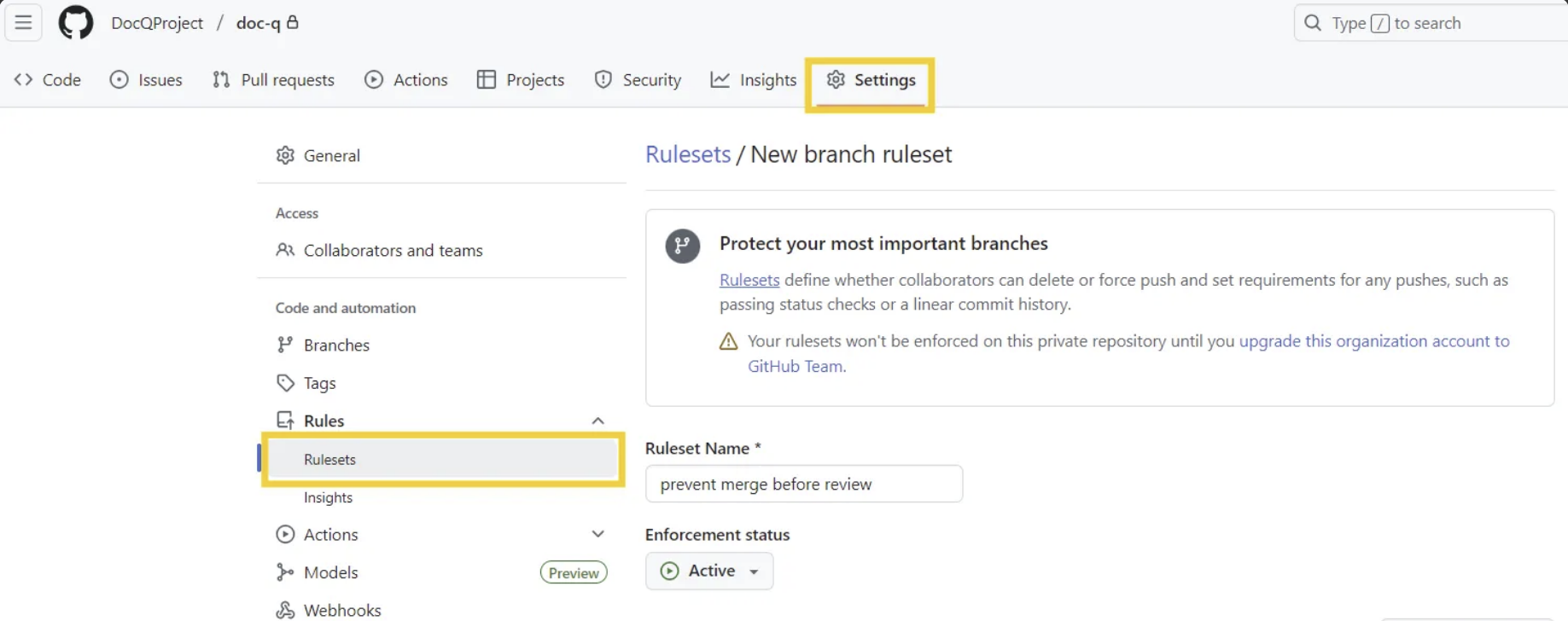Click the GitHub Octocat logo
This screenshot has width=1568, height=621.
click(75, 23)
